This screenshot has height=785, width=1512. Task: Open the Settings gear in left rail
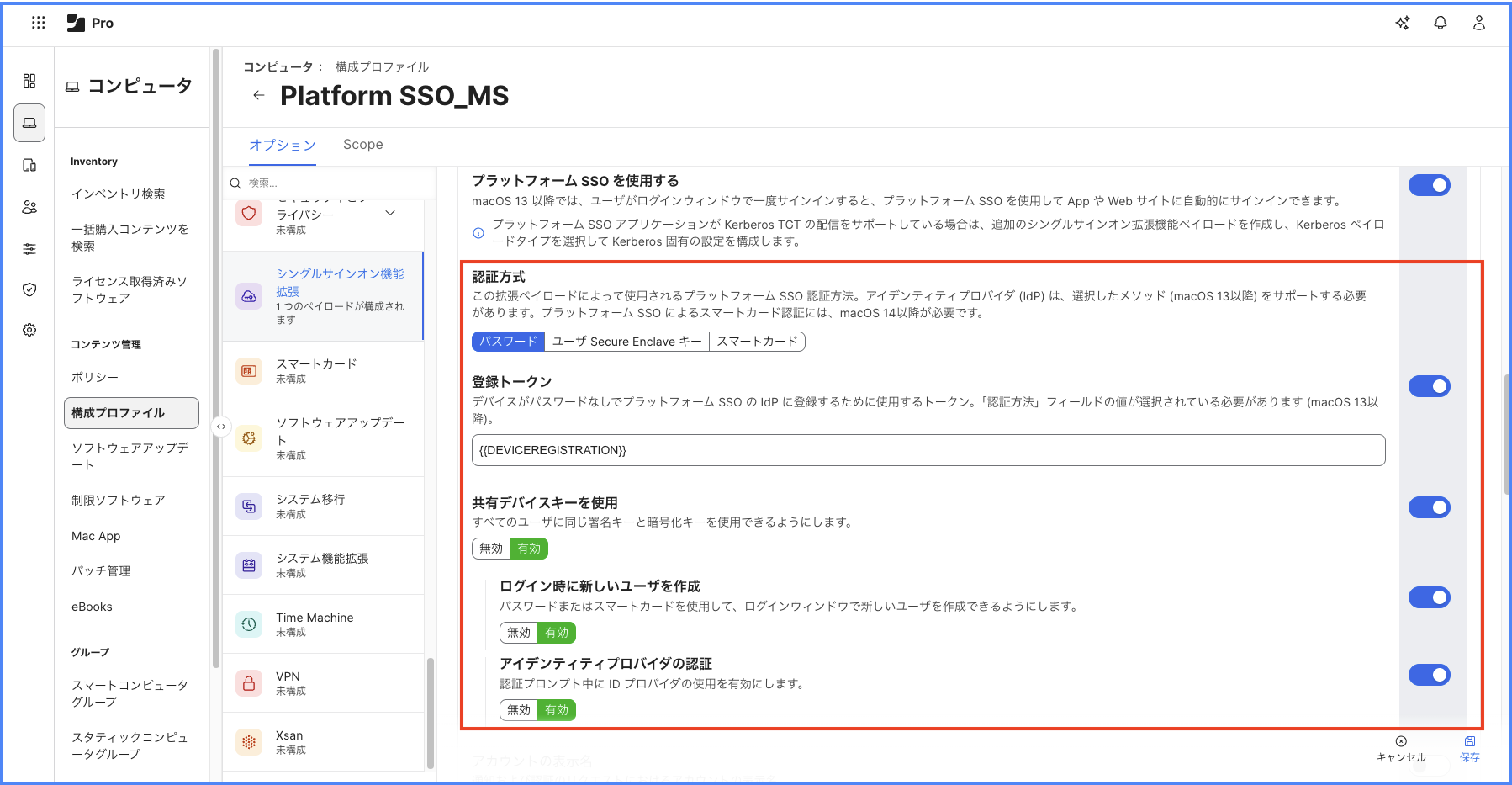tap(29, 330)
